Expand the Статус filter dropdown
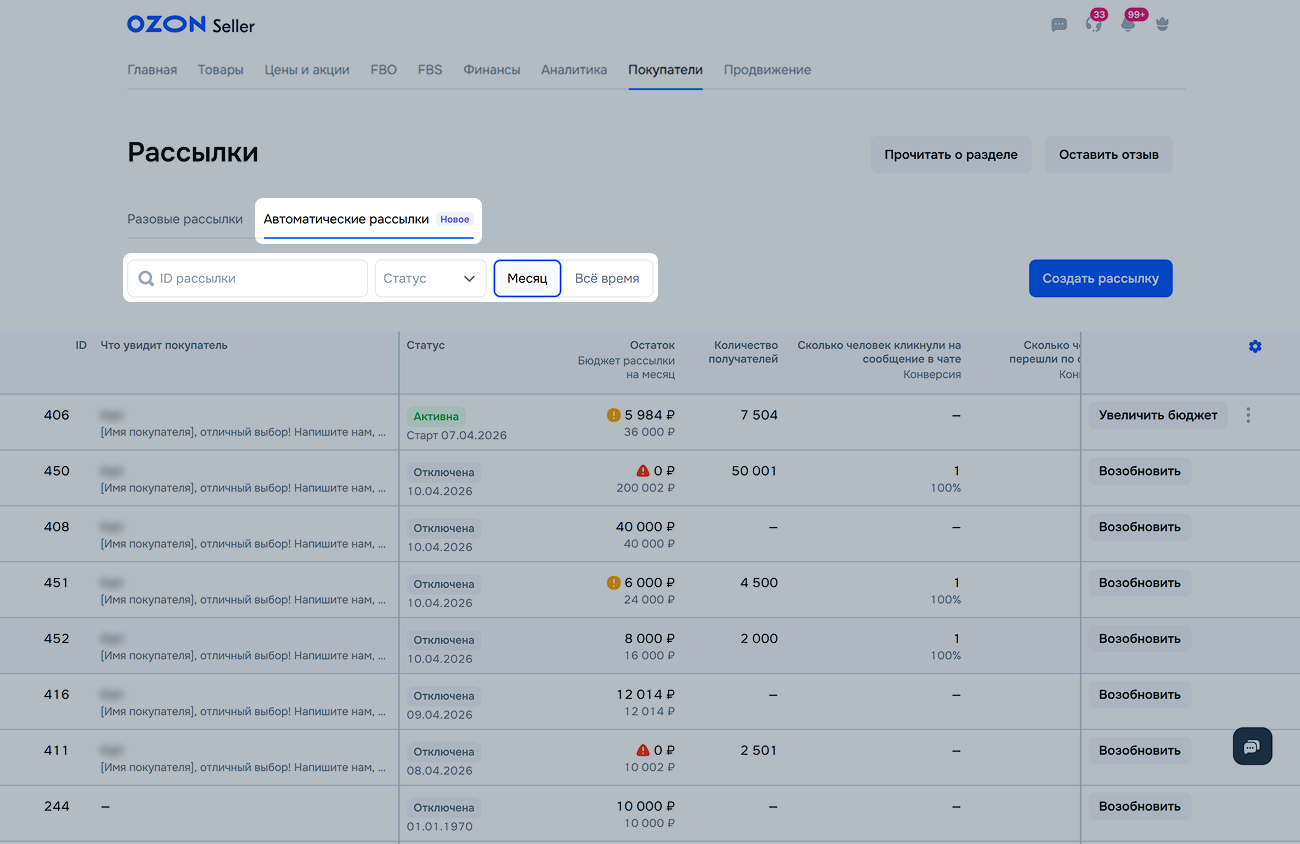The image size is (1300, 844). point(430,279)
